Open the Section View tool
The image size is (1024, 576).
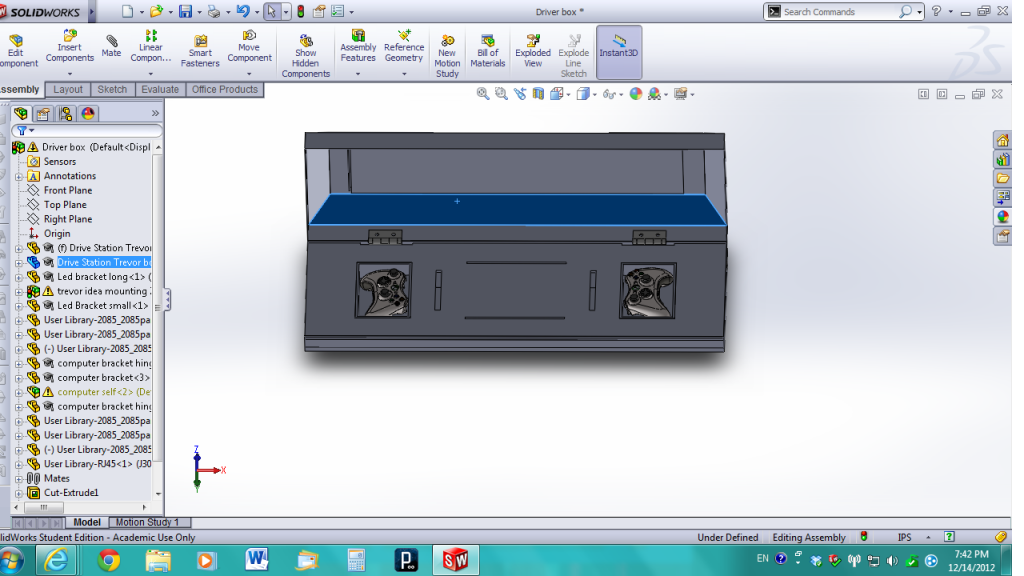[537, 94]
